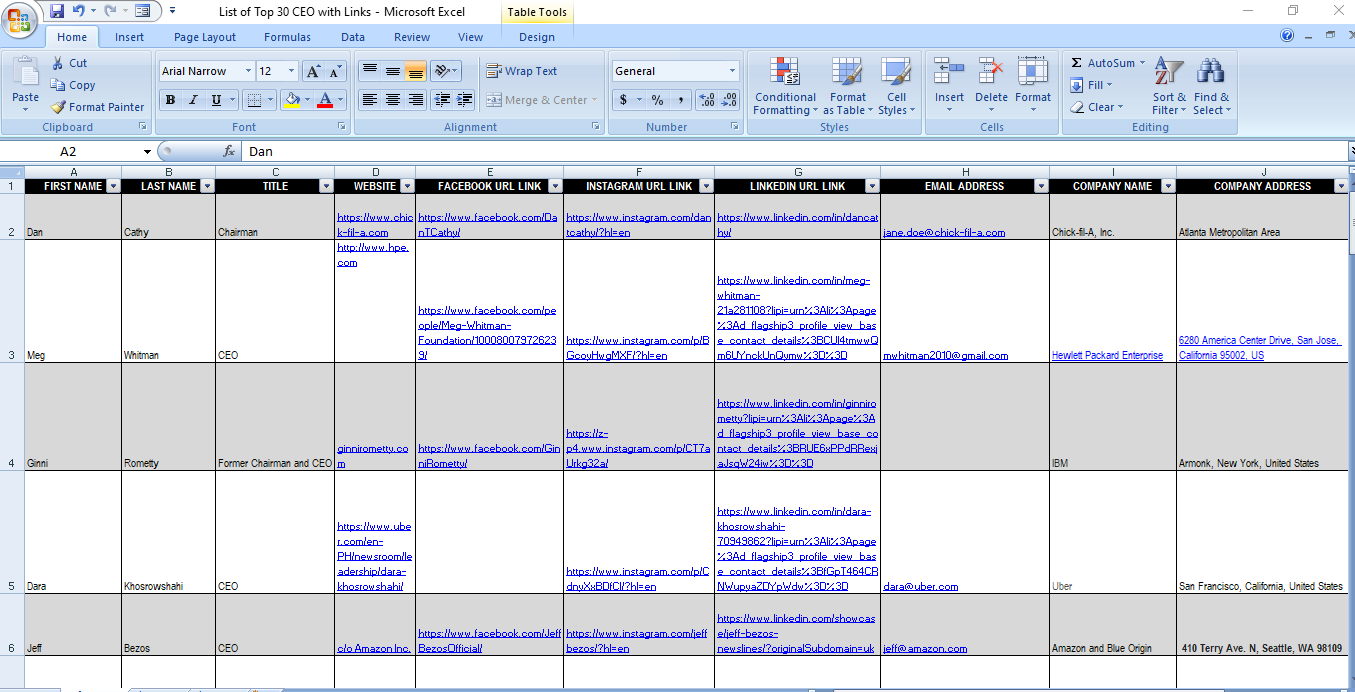The image size is (1355, 692).
Task: Insert cells using Insert button
Action: pos(949,86)
